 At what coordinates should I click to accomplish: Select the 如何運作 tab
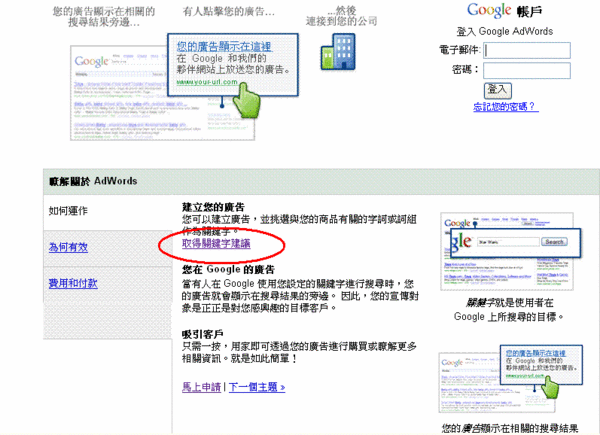tap(68, 211)
